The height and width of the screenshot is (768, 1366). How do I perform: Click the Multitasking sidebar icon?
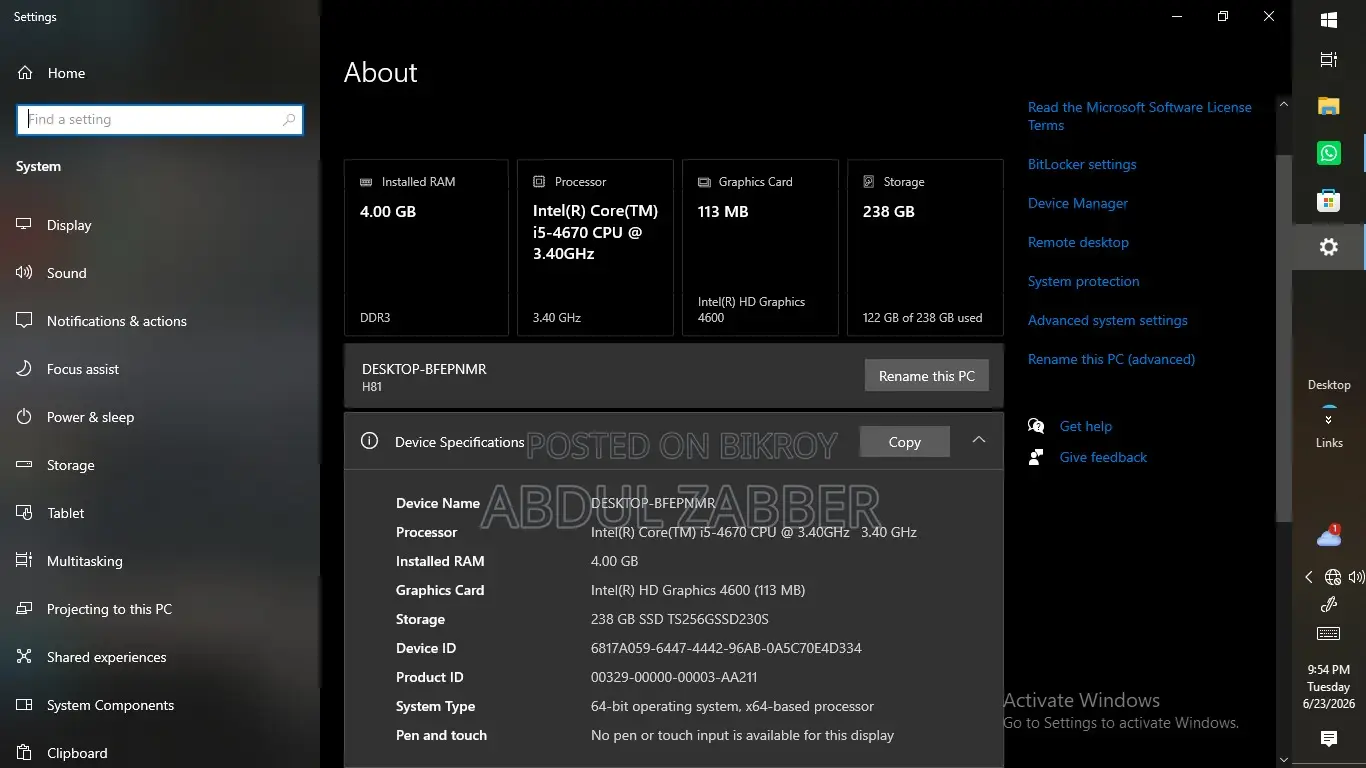click(25, 561)
